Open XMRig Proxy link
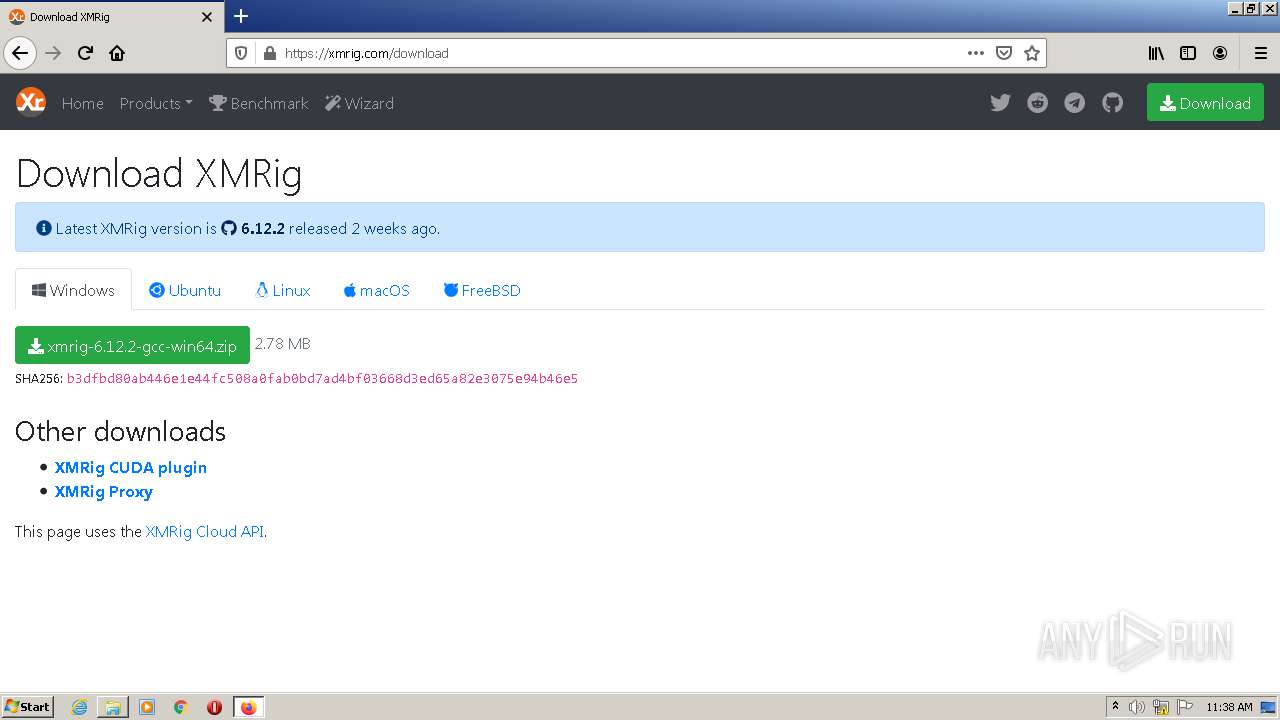Viewport: 1280px width, 720px height. tap(104, 491)
